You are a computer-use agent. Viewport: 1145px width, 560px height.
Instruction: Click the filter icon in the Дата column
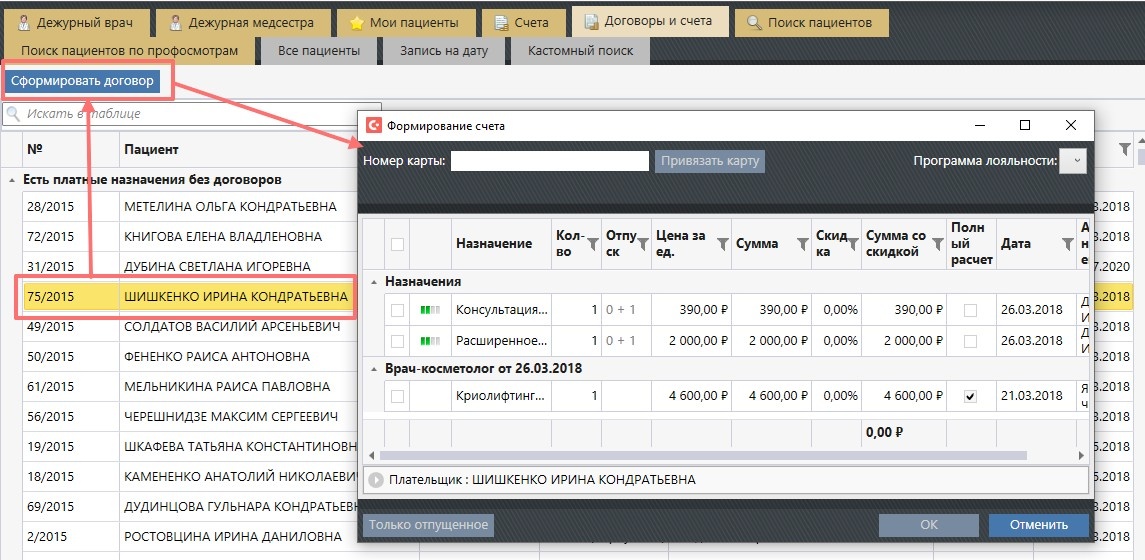click(1066, 244)
